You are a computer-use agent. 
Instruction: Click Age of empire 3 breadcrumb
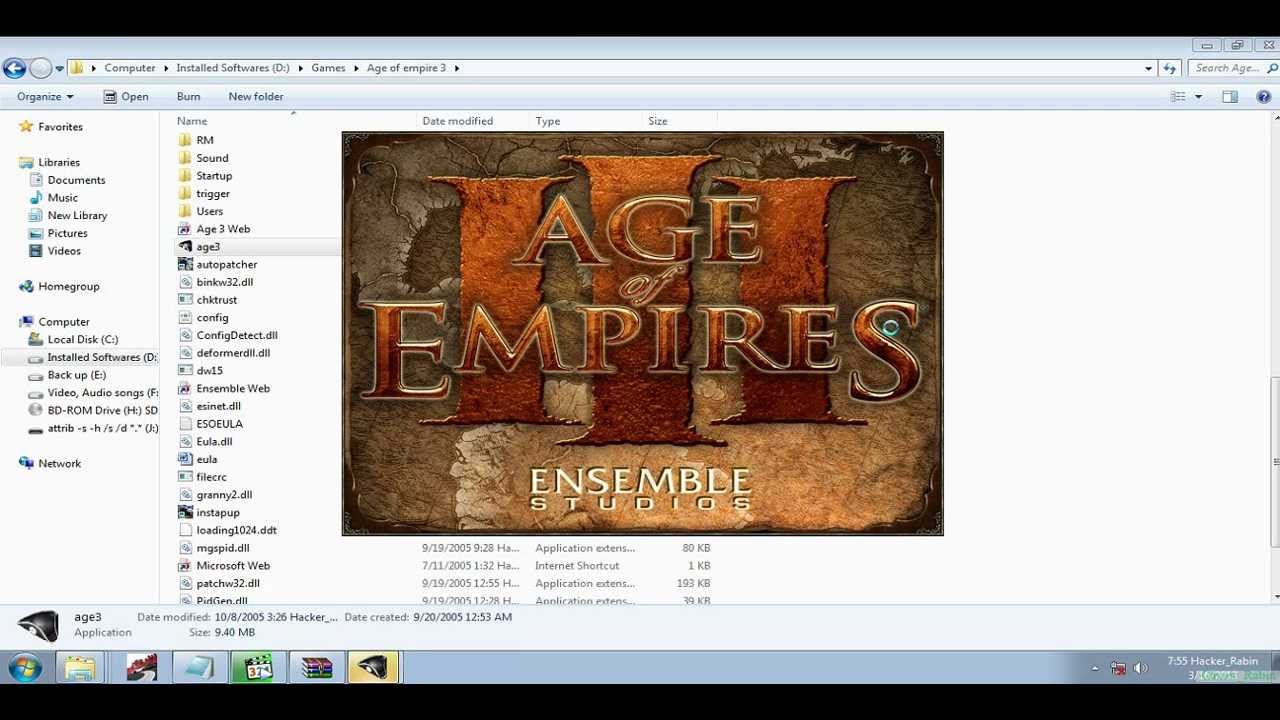[406, 68]
